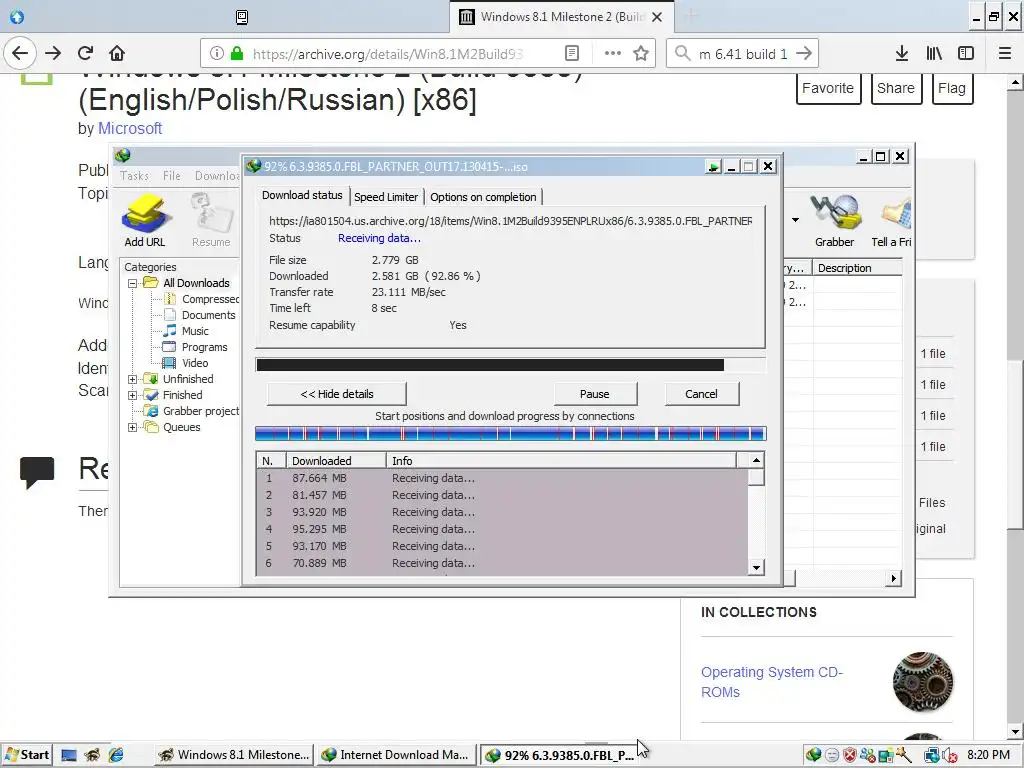Screen dimensions: 1024x768
Task: Click the connections progress segment bar
Action: tap(511, 434)
